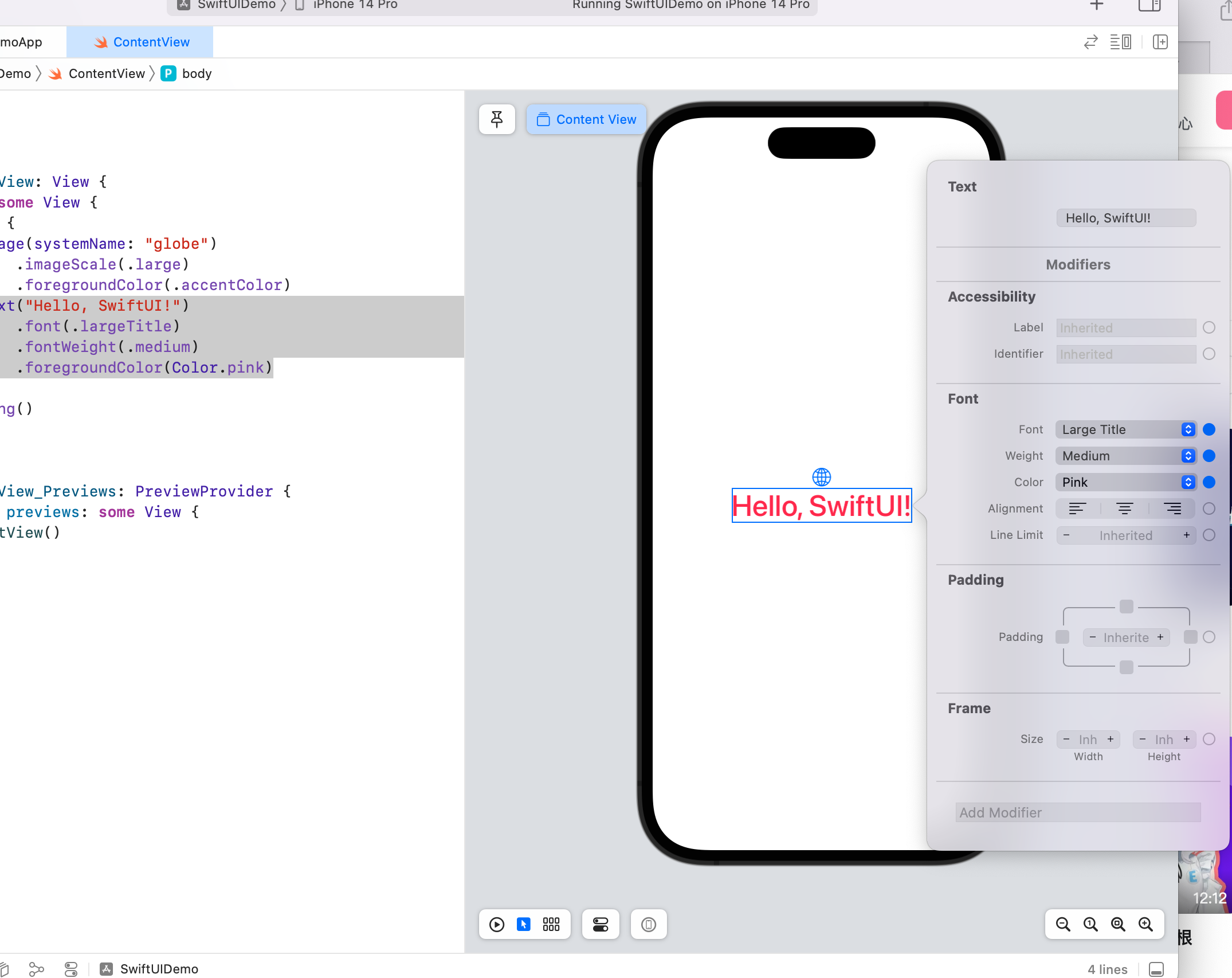
Task: Open the Weight dropdown showing Medium
Action: pos(1126,456)
